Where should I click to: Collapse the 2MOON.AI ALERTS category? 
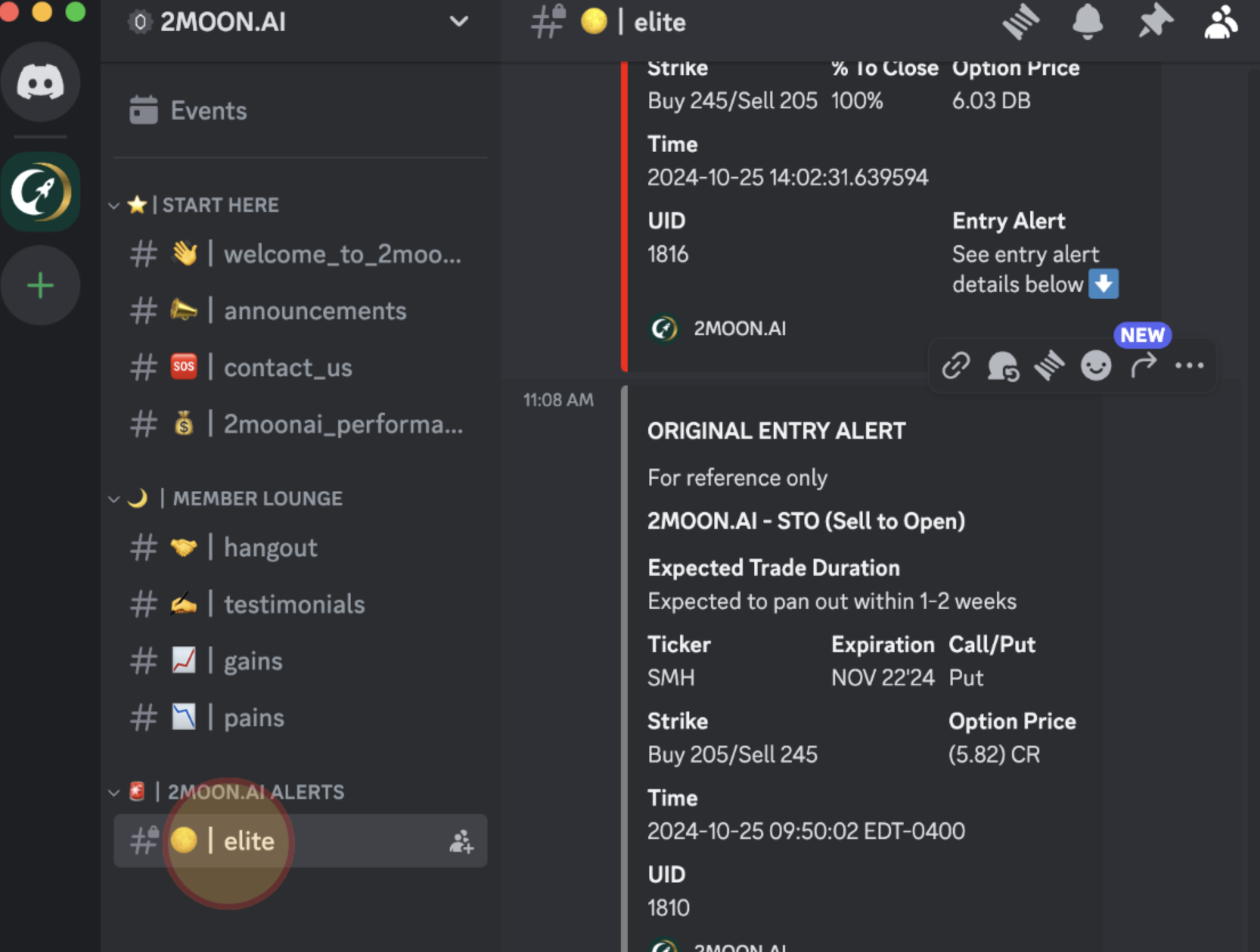(x=114, y=792)
